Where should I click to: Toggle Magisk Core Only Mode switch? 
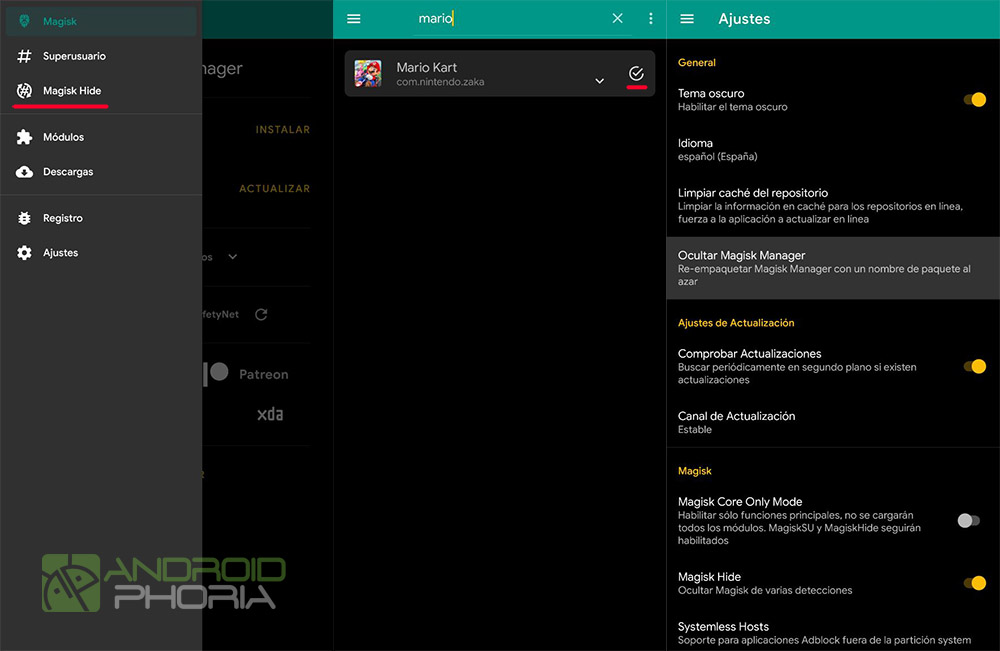[x=968, y=520]
